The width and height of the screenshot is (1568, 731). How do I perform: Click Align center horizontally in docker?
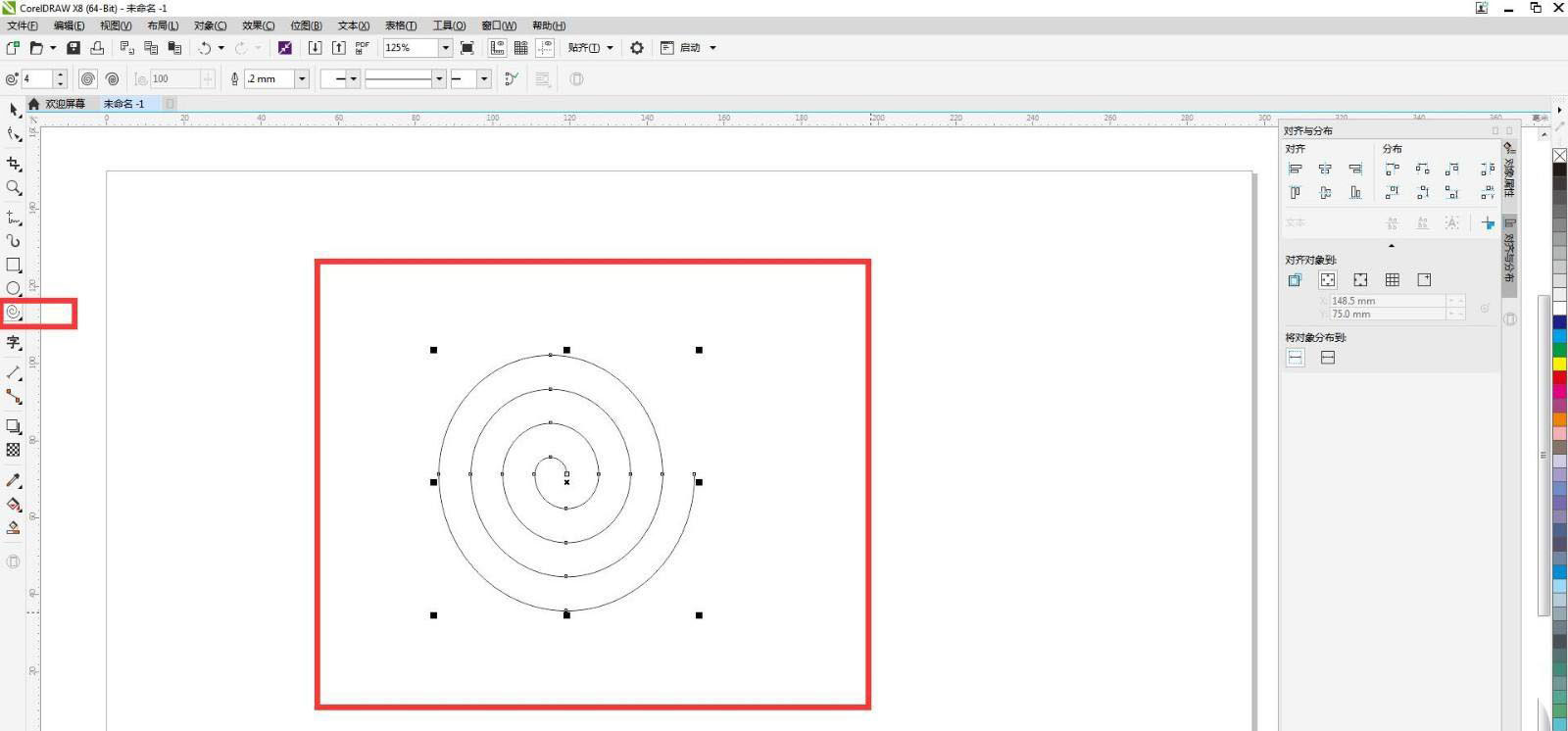click(1325, 169)
